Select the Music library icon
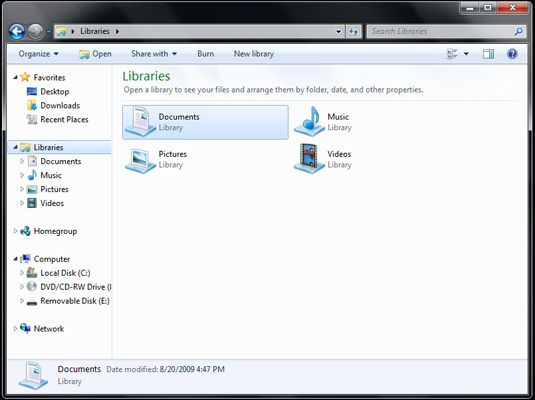 tap(309, 122)
